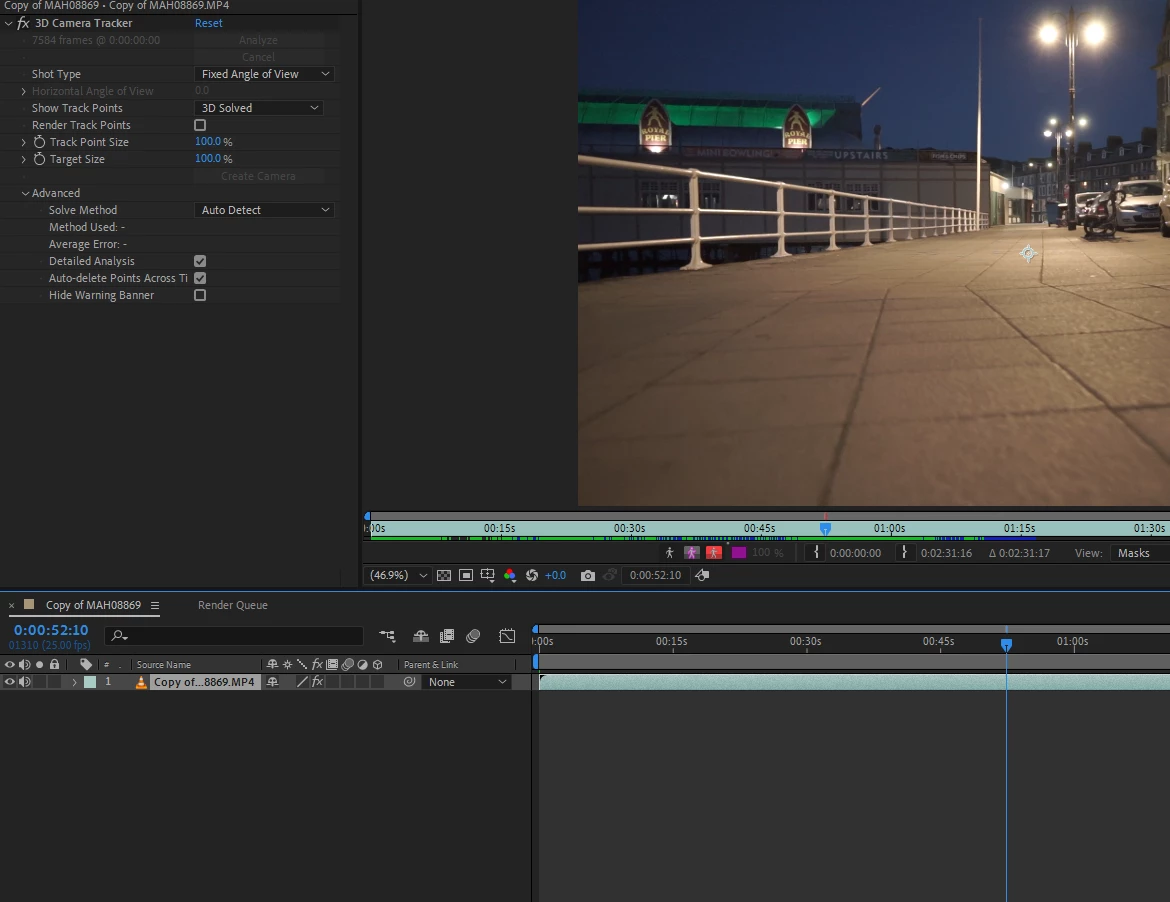
Task: Open the Show Track Points dropdown
Action: (x=258, y=108)
